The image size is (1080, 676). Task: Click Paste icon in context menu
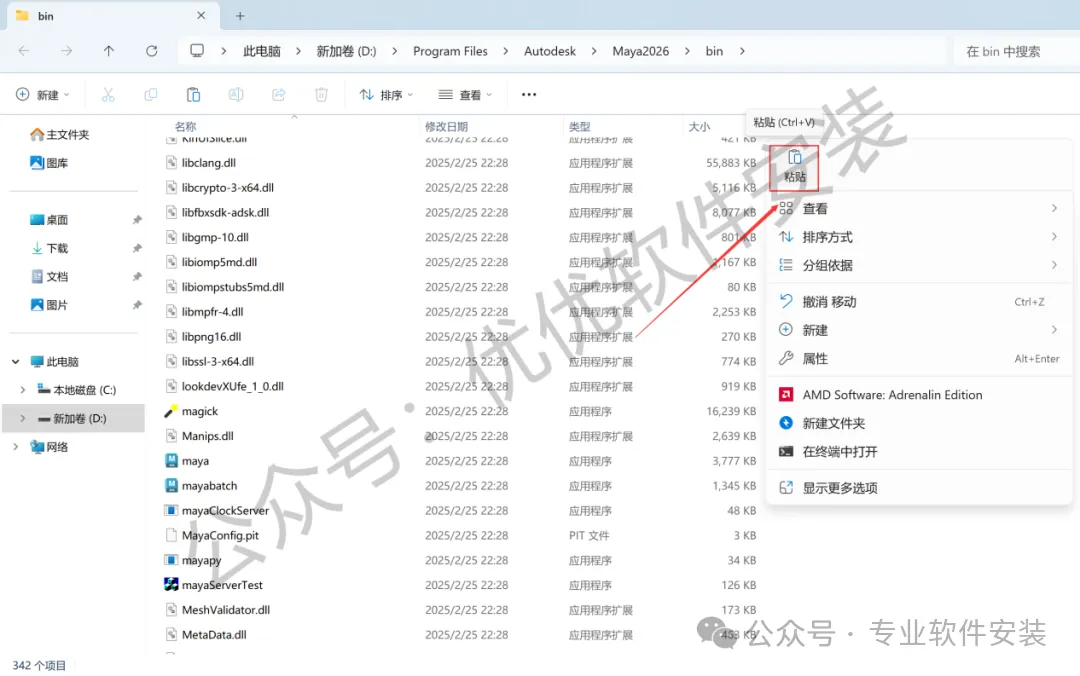pos(794,167)
